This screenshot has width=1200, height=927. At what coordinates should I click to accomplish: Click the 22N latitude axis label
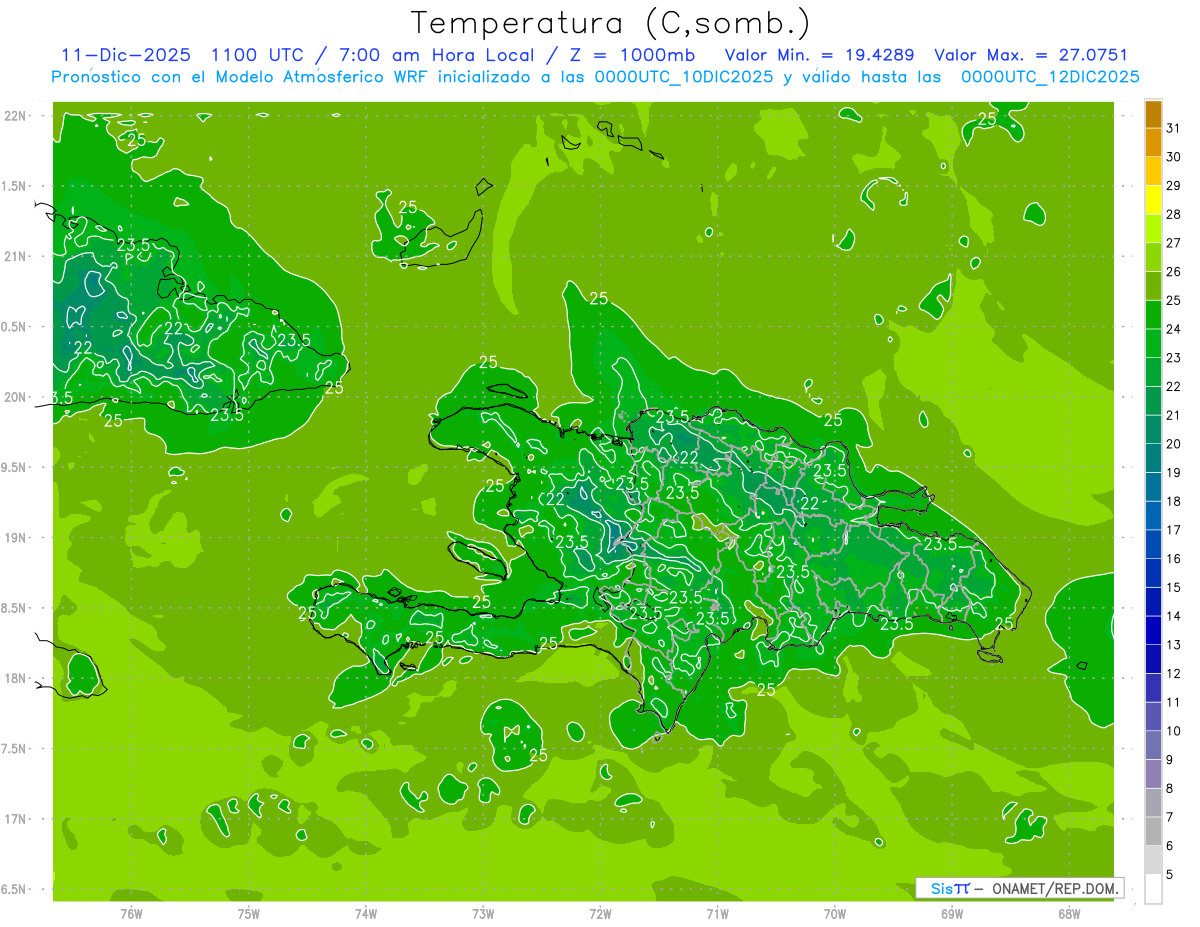pos(16,116)
